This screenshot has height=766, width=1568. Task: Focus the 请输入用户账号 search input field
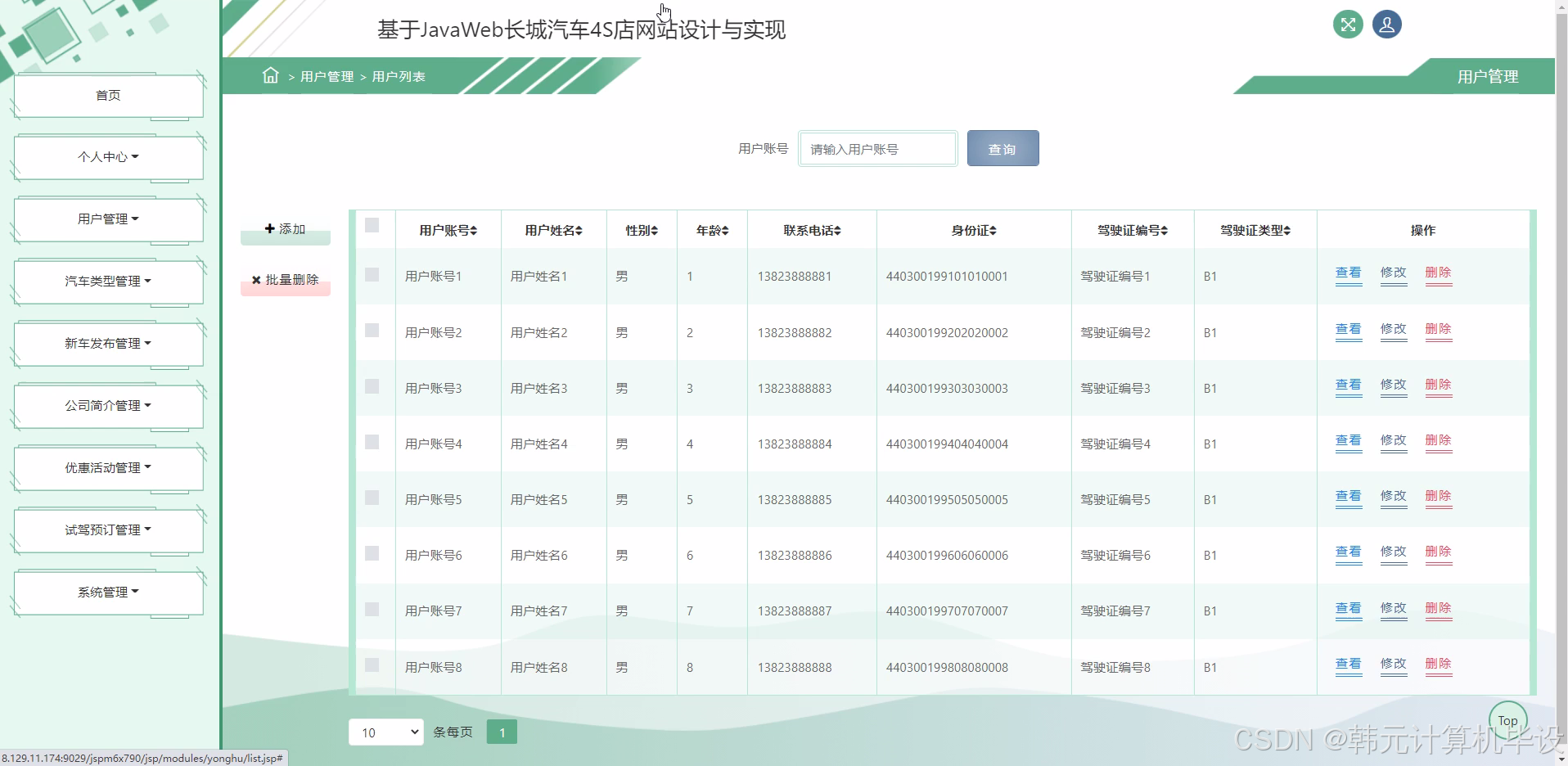(877, 149)
